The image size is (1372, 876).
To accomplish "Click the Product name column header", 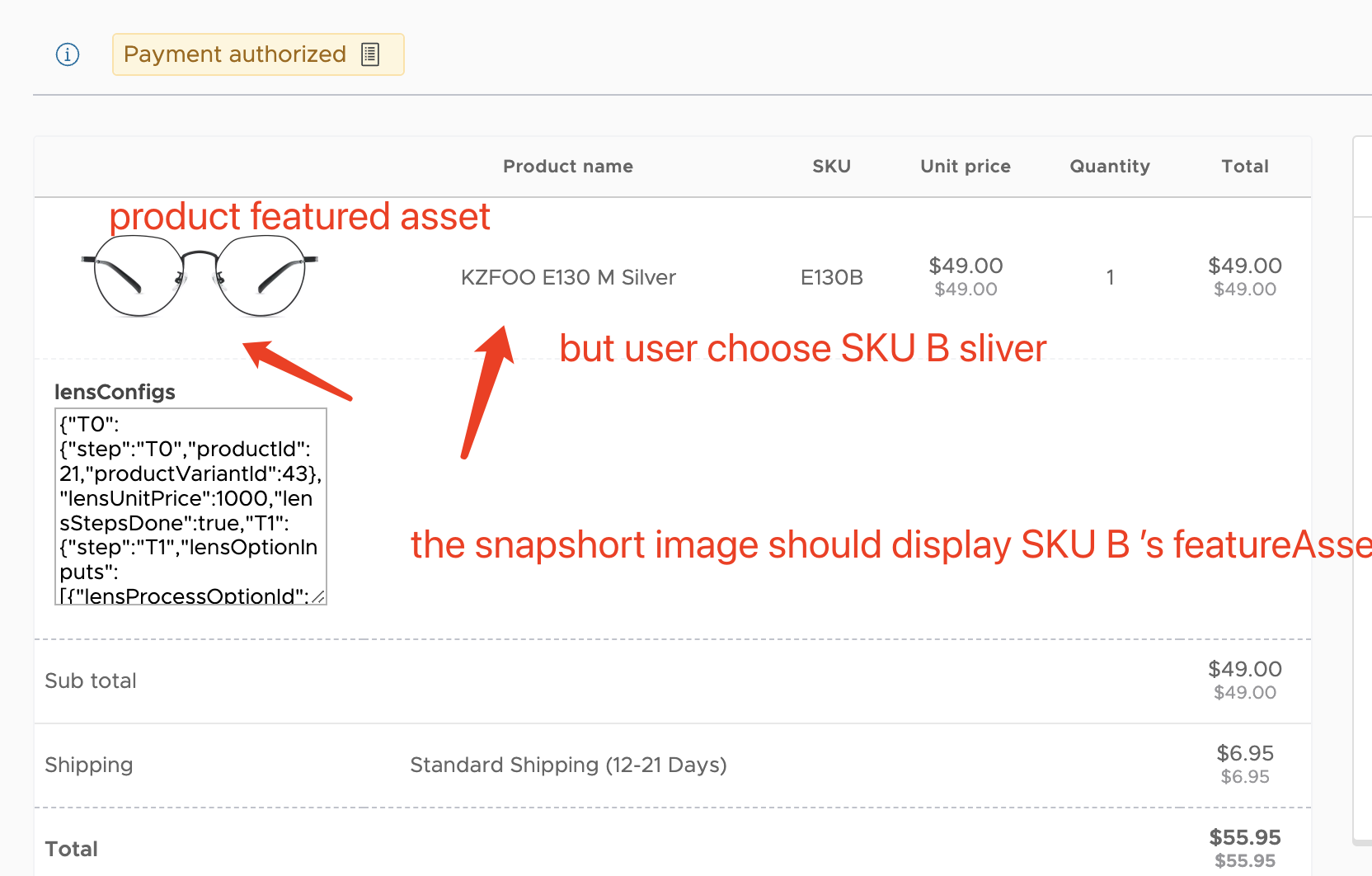I will point(568,166).
